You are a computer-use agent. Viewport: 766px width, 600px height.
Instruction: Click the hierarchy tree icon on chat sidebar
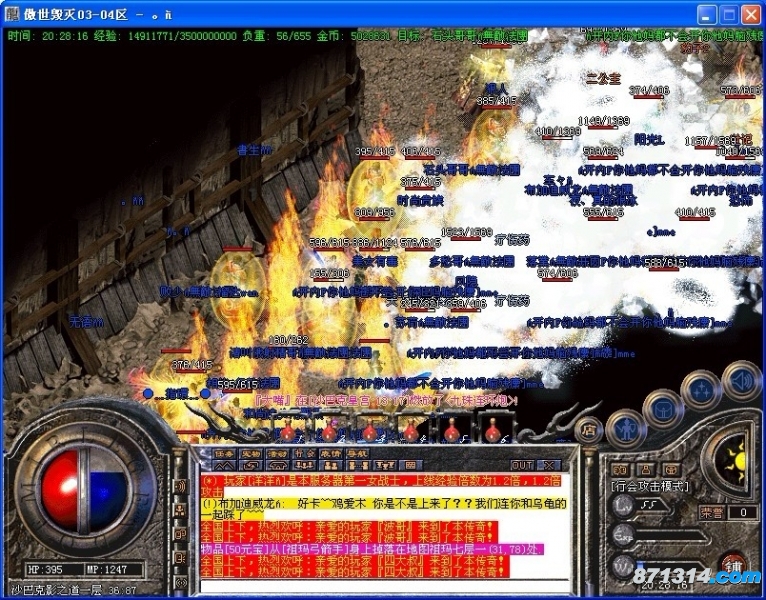point(180,511)
